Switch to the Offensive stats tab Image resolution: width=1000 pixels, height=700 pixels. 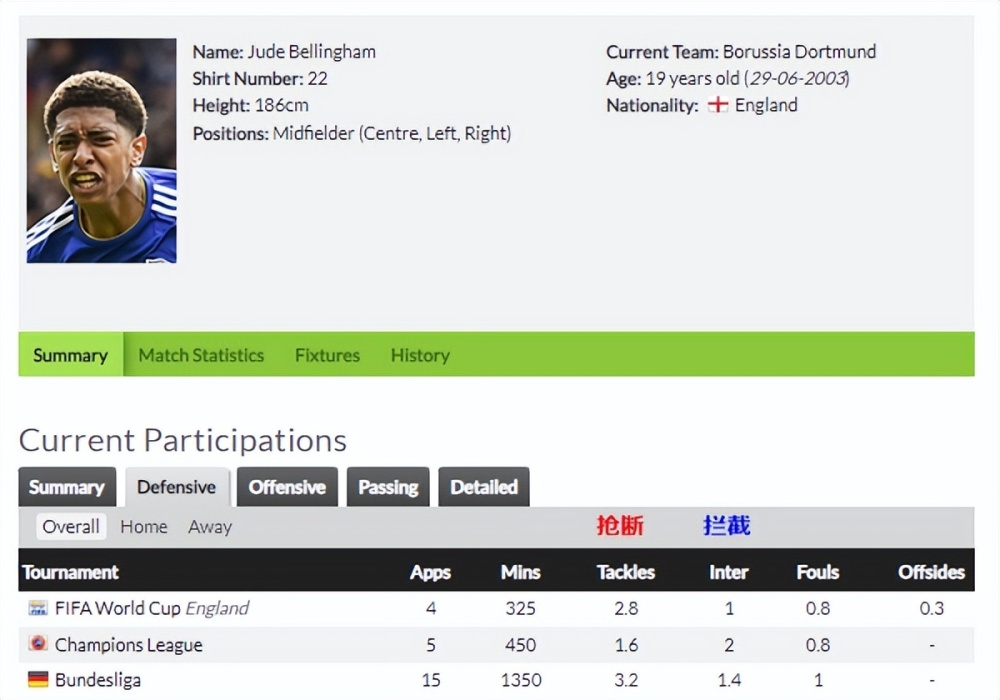click(x=287, y=487)
